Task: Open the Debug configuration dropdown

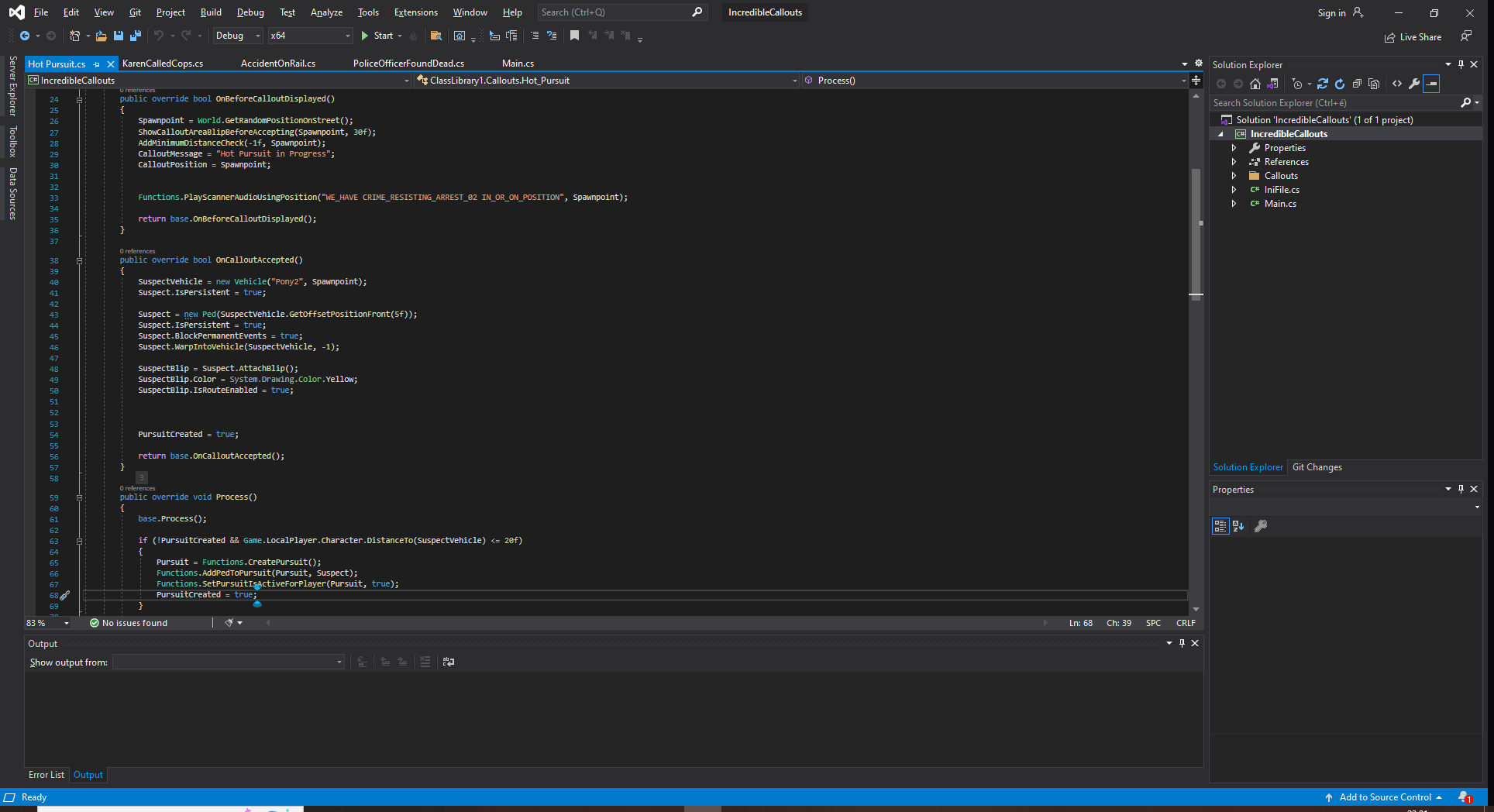Action: pyautogui.click(x=237, y=36)
